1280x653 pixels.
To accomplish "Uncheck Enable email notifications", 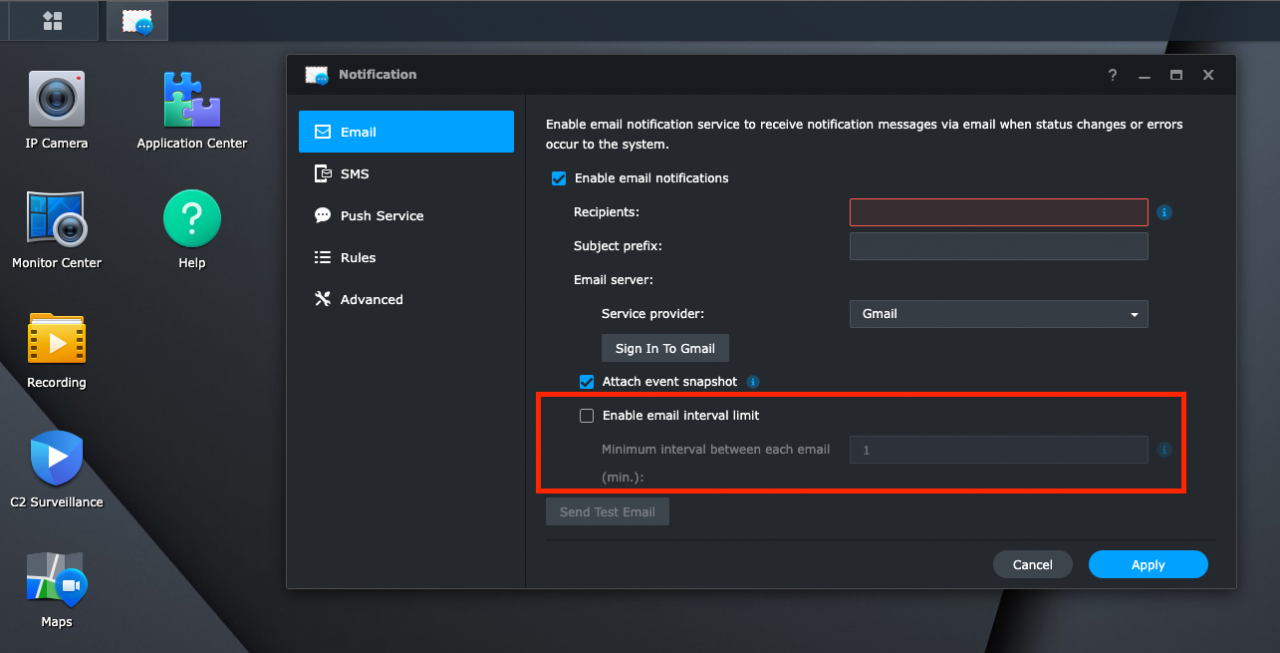I will pos(559,179).
